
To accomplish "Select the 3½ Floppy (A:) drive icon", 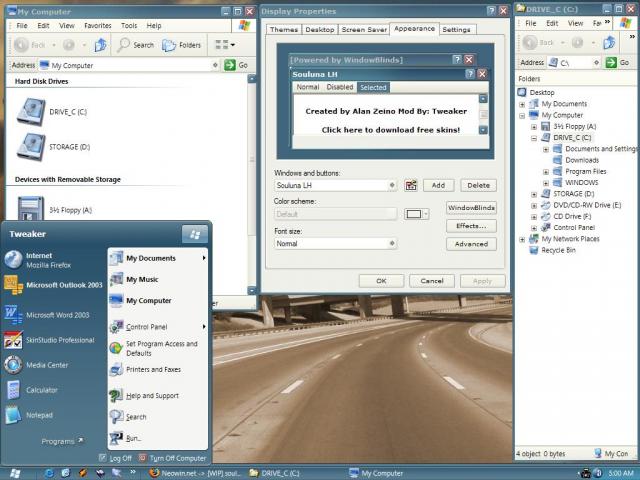I will (x=31, y=209).
